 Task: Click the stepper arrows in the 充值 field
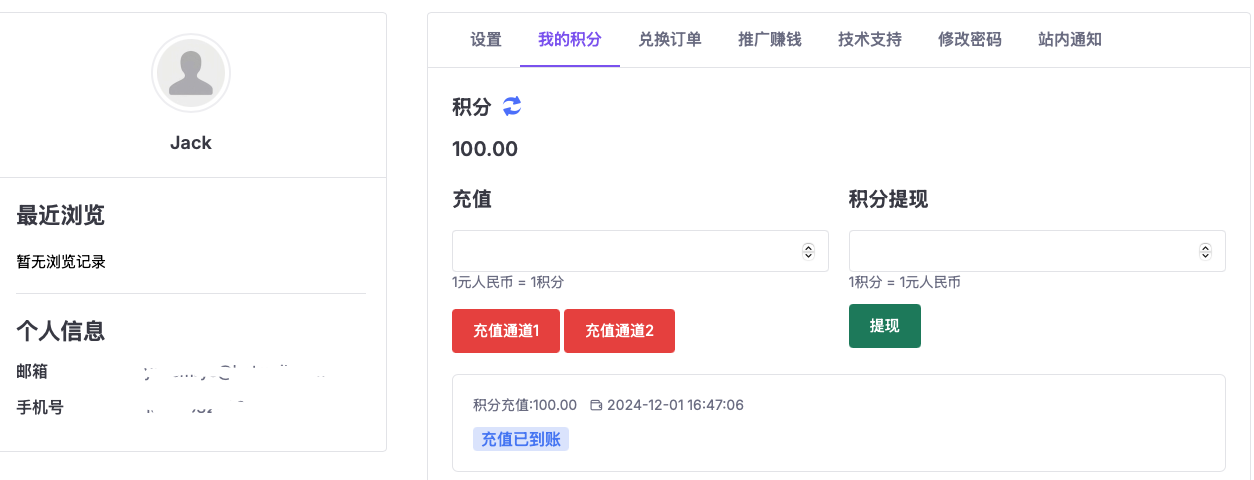[808, 251]
